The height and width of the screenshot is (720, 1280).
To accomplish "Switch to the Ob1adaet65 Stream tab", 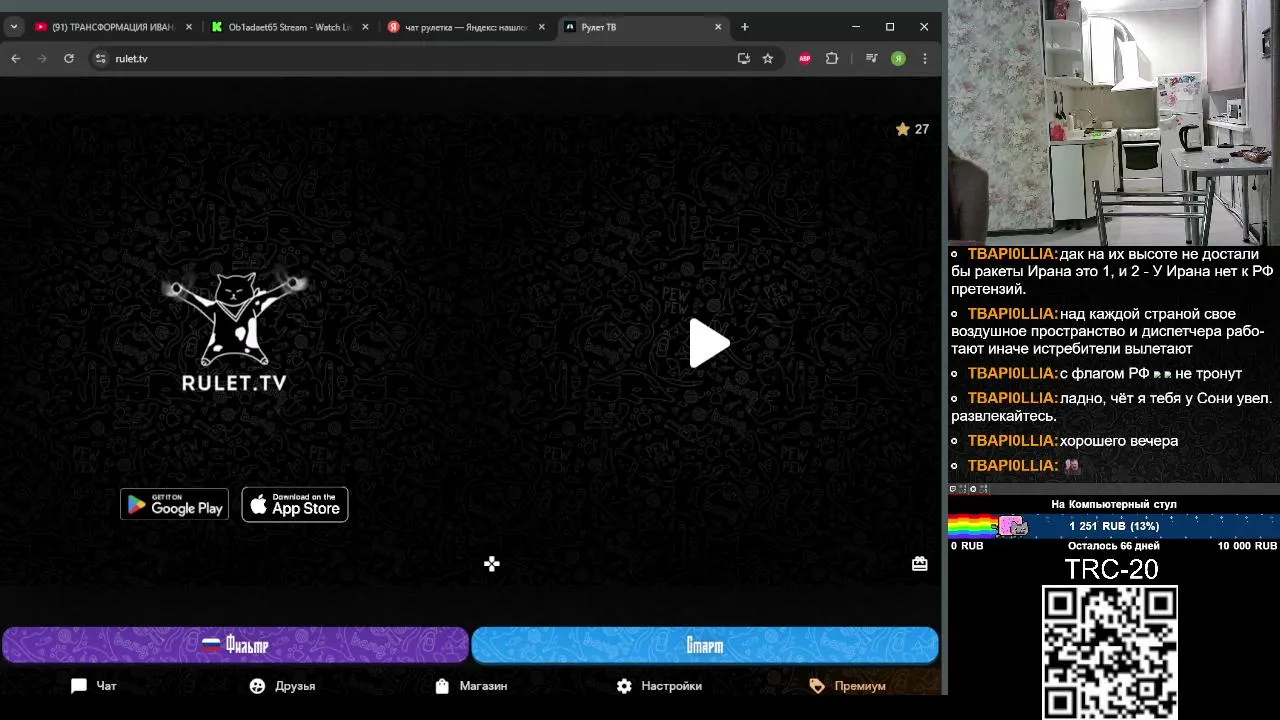I will [291, 27].
